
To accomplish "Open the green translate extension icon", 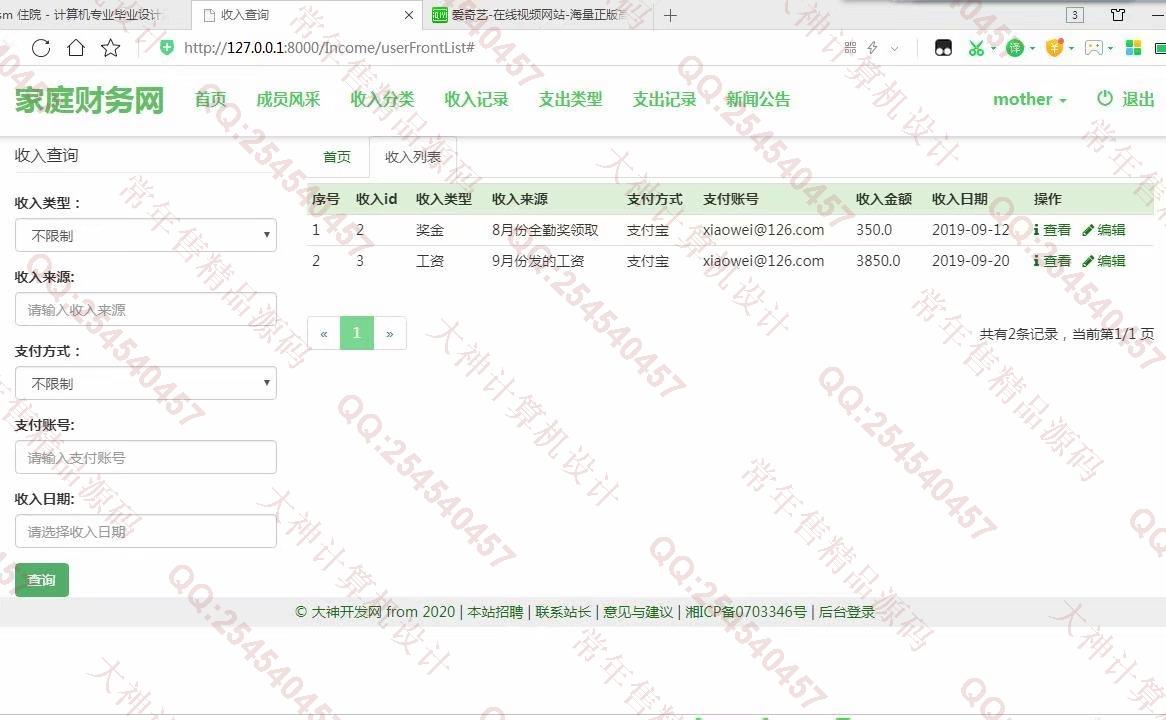I will pyautogui.click(x=1014, y=48).
